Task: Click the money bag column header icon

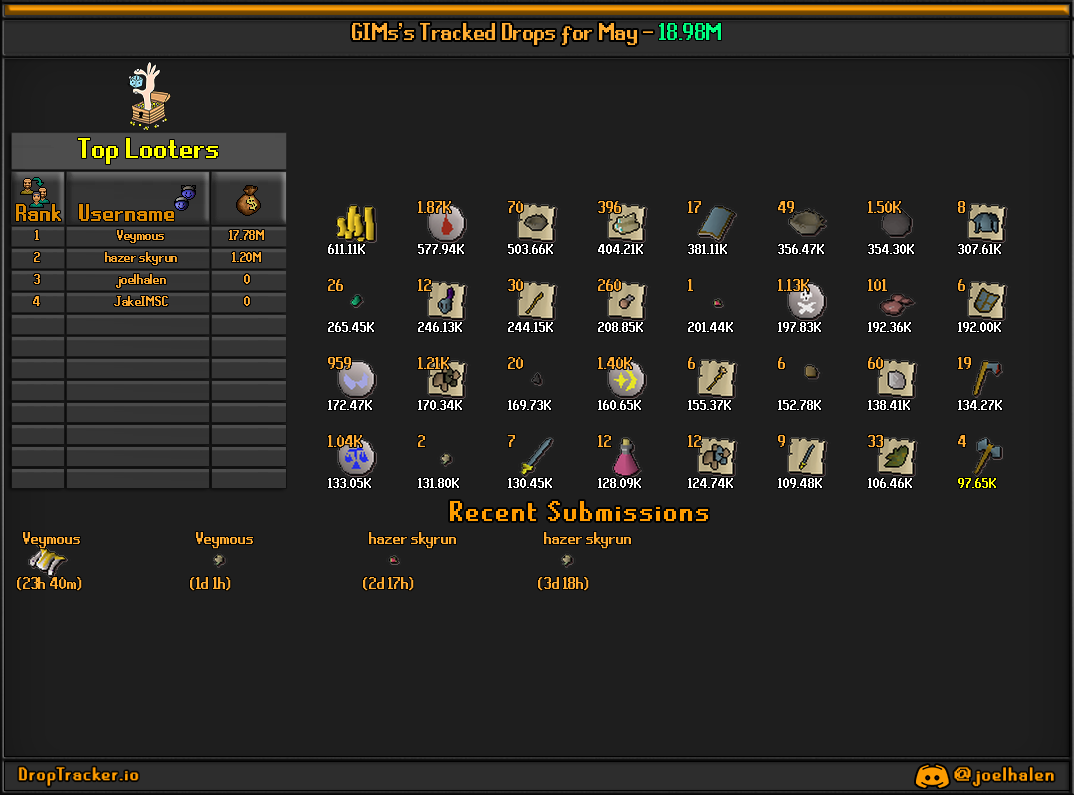Action: (249, 199)
